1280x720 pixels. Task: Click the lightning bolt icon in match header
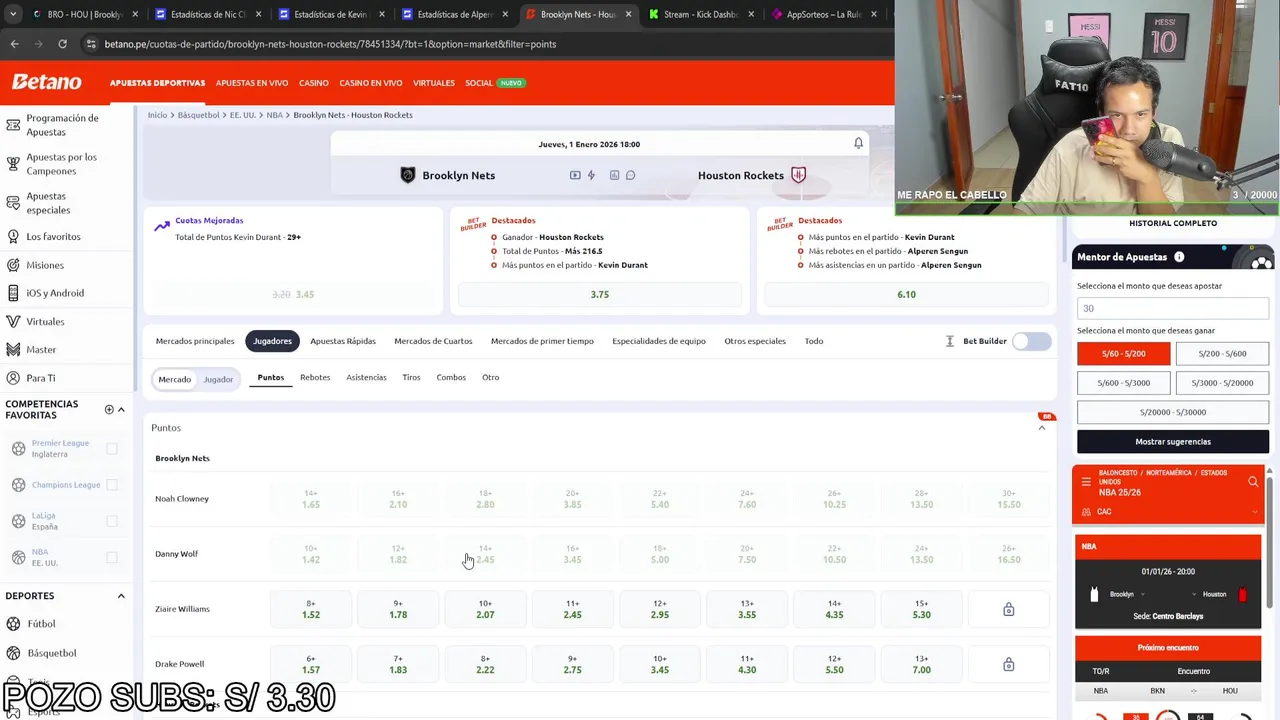591,175
